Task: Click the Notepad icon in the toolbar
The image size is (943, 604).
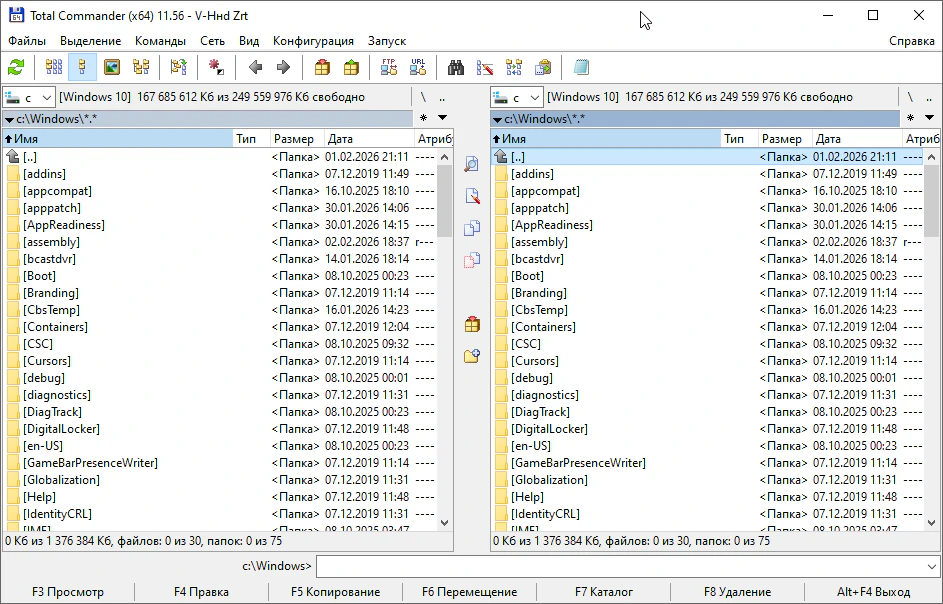Action: coord(581,68)
